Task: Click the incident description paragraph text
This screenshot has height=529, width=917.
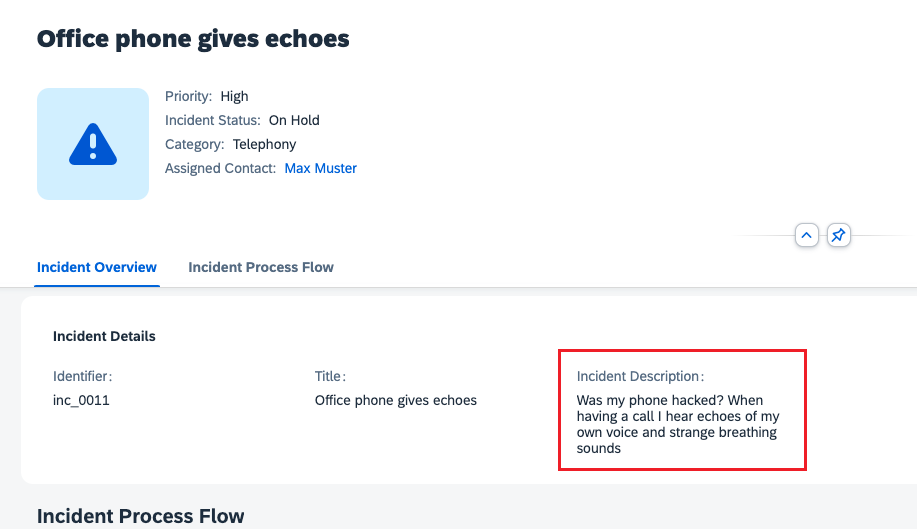Action: coord(678,424)
